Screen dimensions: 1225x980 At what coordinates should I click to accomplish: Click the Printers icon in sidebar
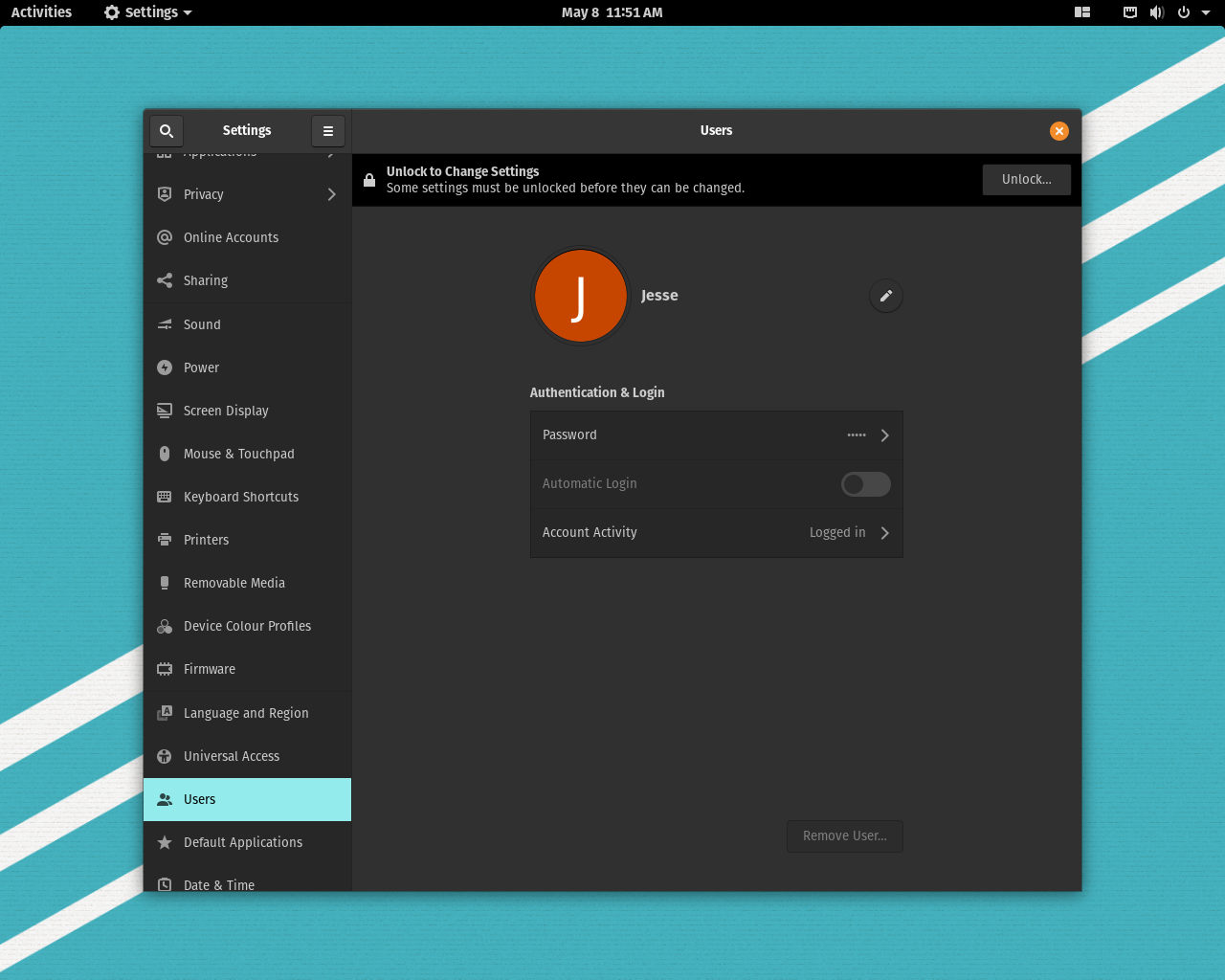pyautogui.click(x=165, y=540)
